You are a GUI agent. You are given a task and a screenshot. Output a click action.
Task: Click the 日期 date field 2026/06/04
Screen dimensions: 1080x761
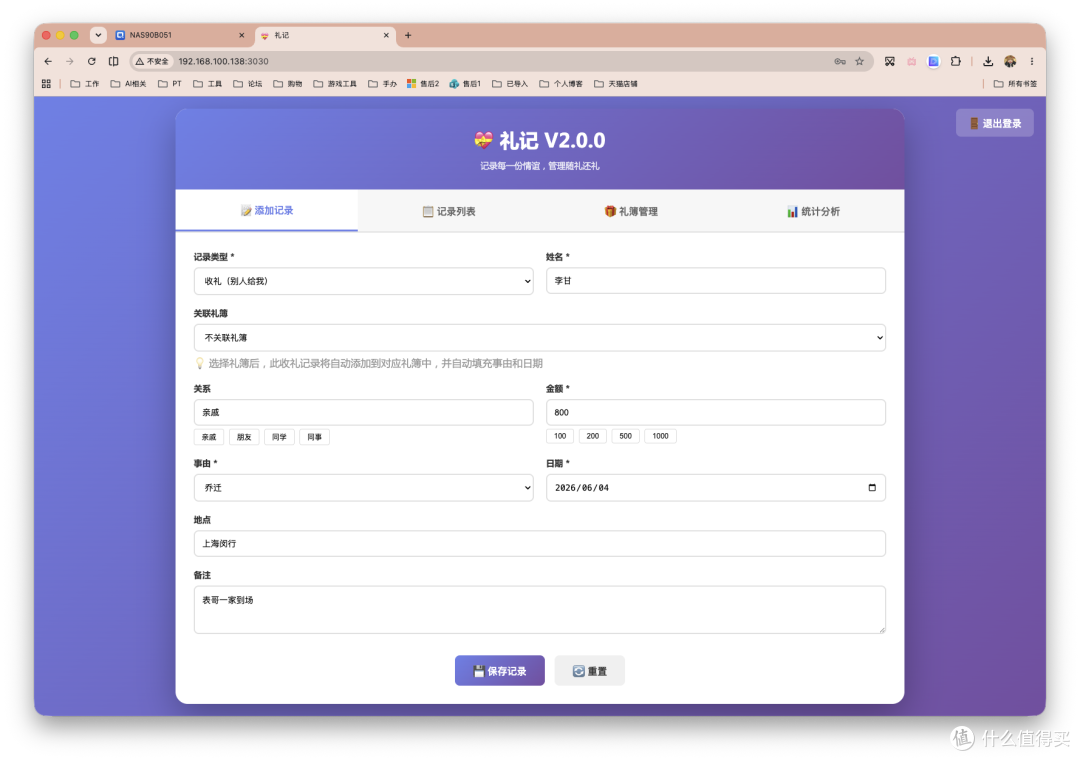[716, 488]
